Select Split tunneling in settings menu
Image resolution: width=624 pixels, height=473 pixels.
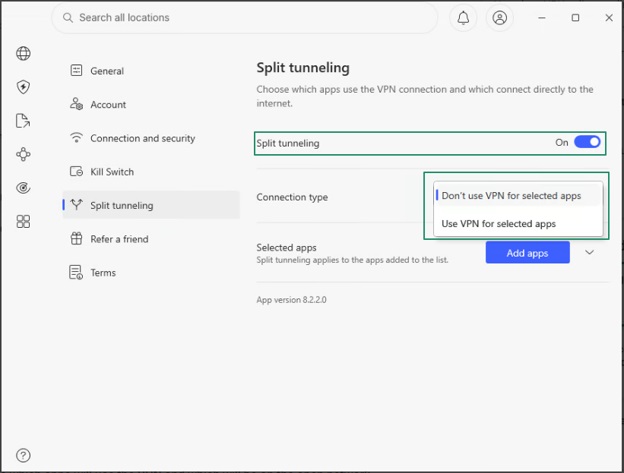pos(151,205)
